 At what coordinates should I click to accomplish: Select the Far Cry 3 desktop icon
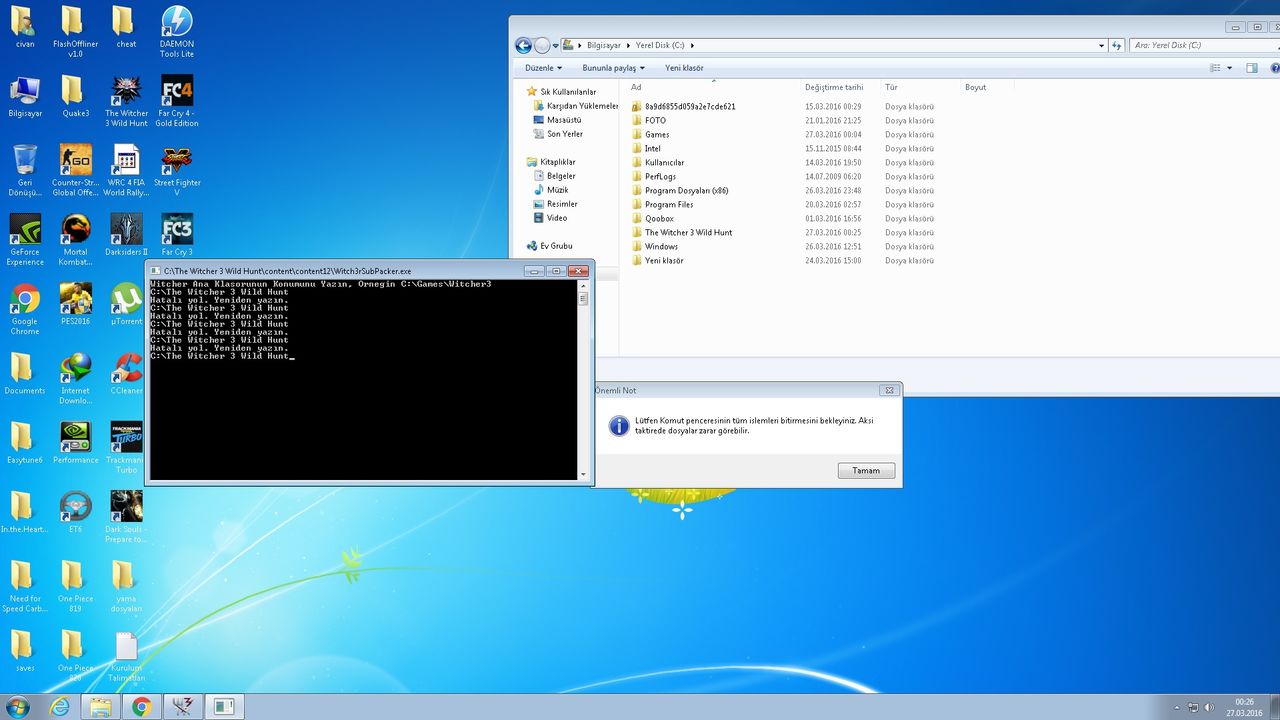tap(177, 235)
